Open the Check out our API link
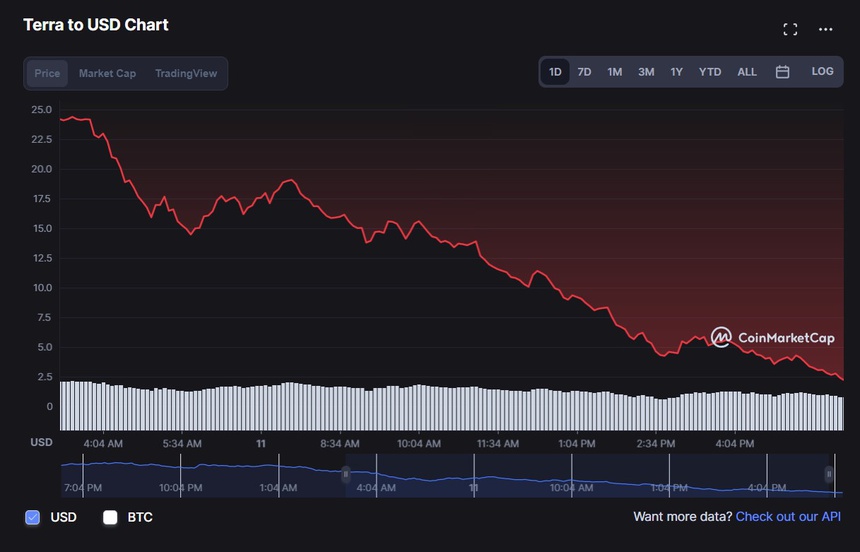Screen dimensions: 860x552 pyautogui.click(x=786, y=517)
